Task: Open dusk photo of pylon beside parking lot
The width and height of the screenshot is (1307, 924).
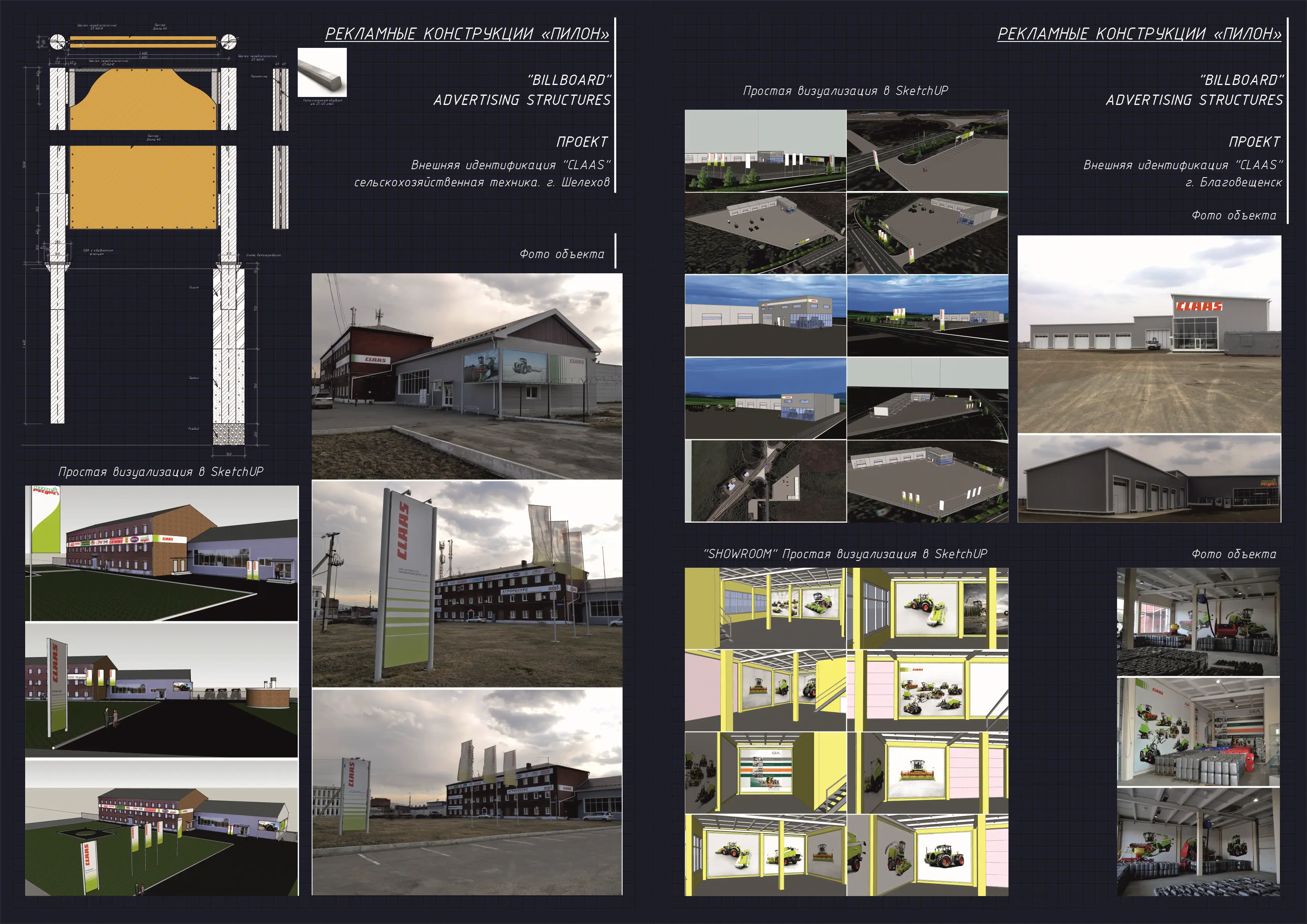Action: pyautogui.click(x=467, y=792)
